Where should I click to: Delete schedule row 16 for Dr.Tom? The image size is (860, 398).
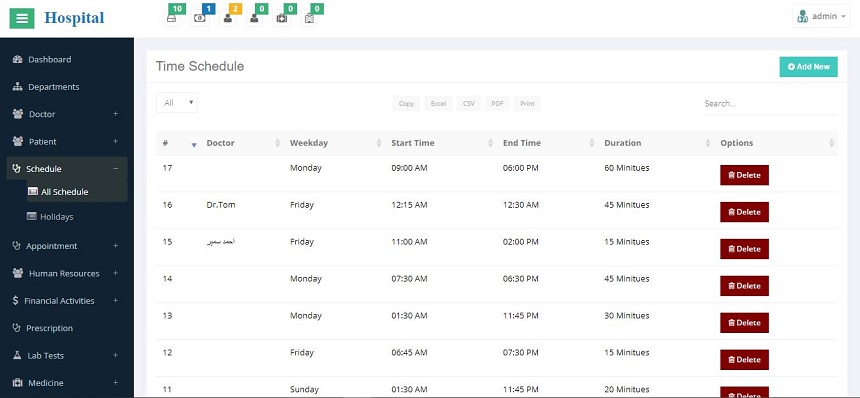[x=744, y=212]
